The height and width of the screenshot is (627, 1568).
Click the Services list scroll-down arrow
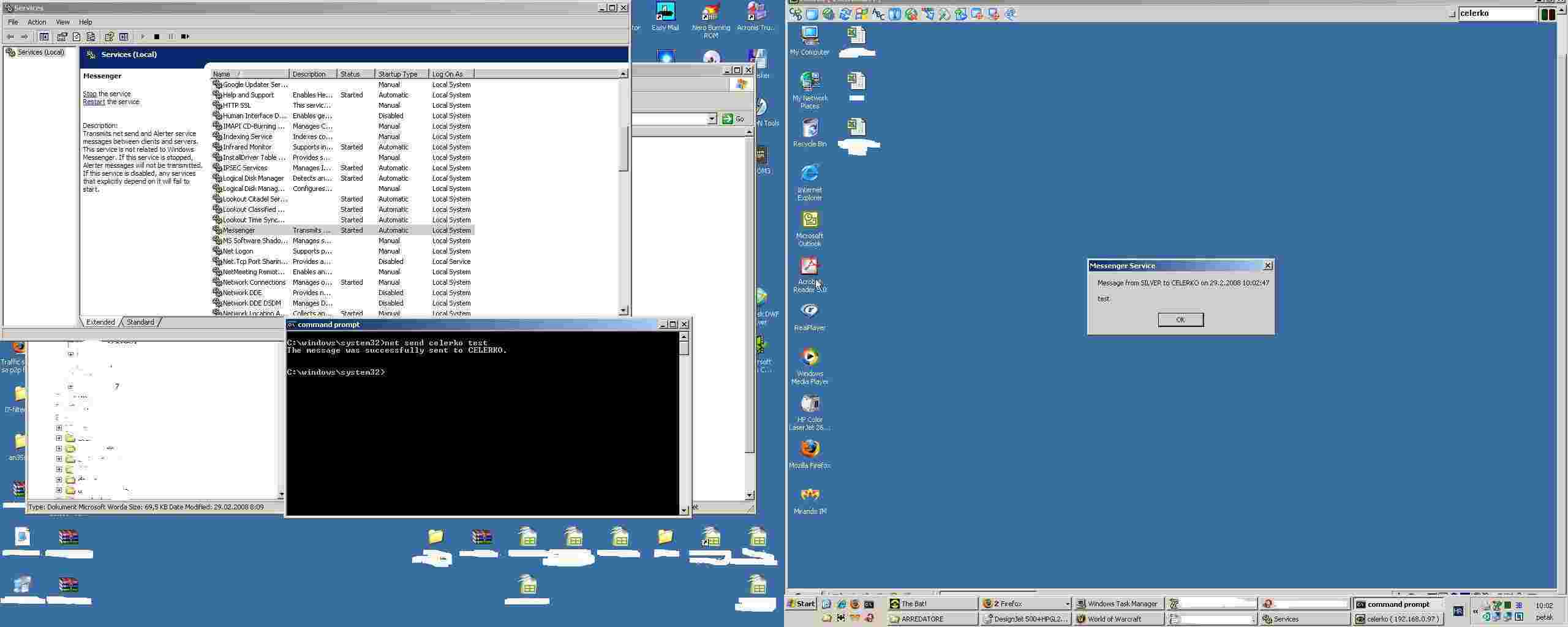tap(623, 310)
